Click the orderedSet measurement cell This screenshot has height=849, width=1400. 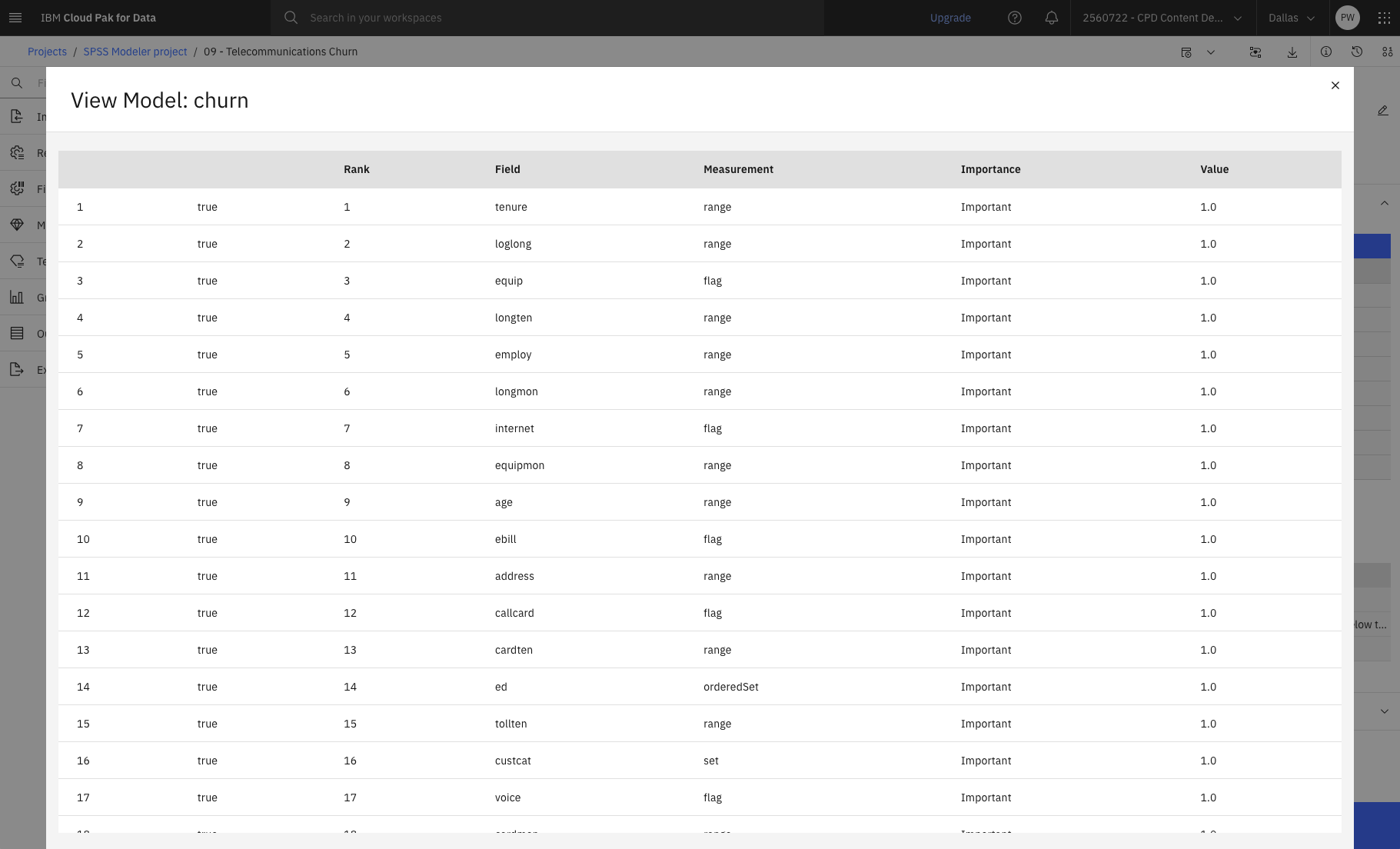click(731, 687)
